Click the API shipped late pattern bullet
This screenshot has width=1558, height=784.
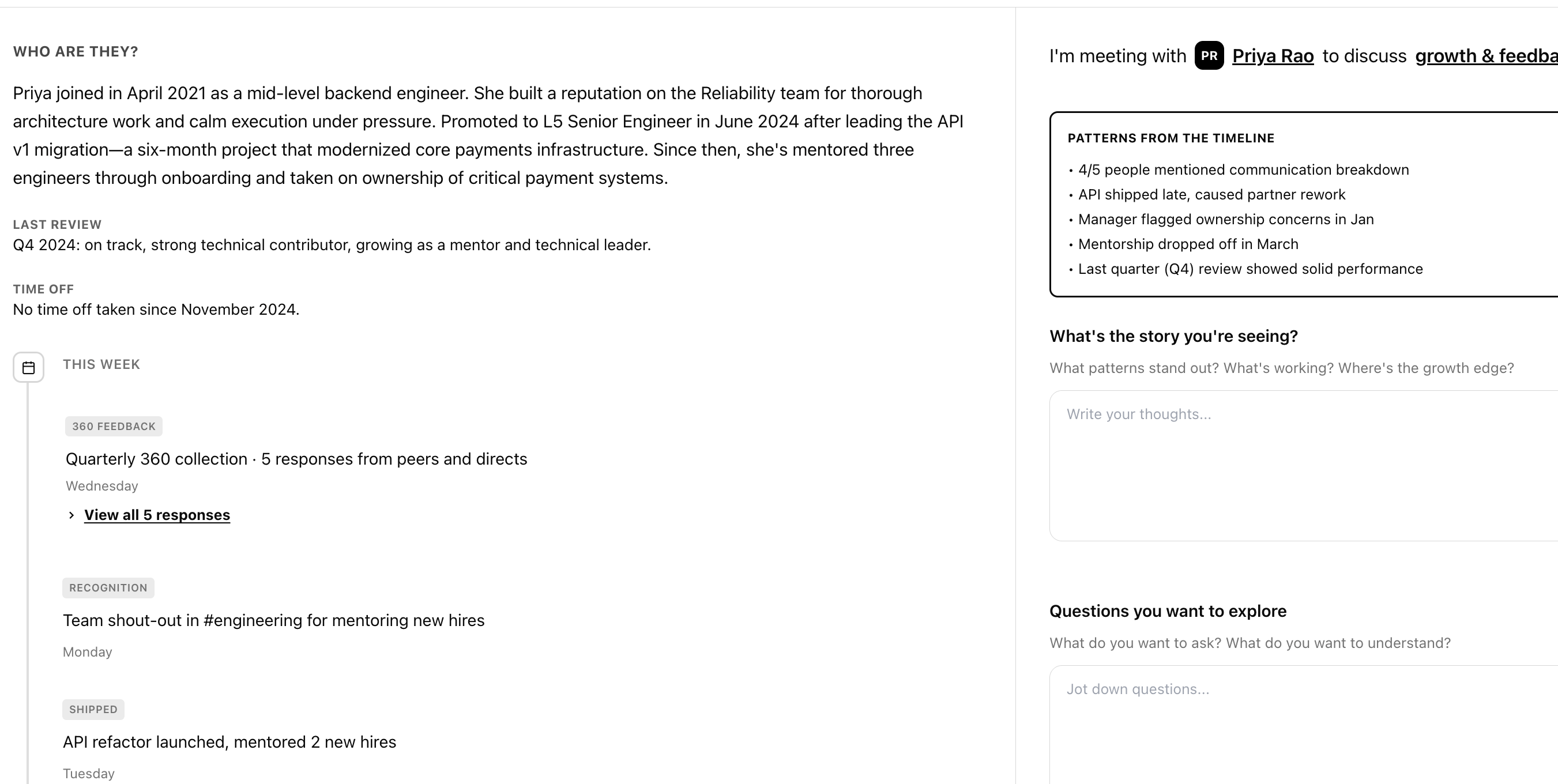click(x=1211, y=195)
